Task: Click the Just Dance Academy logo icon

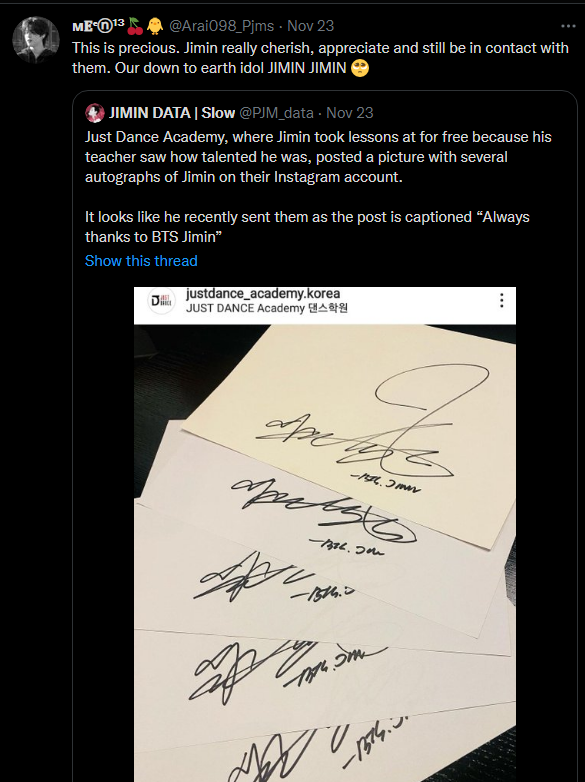Action: [x=162, y=301]
